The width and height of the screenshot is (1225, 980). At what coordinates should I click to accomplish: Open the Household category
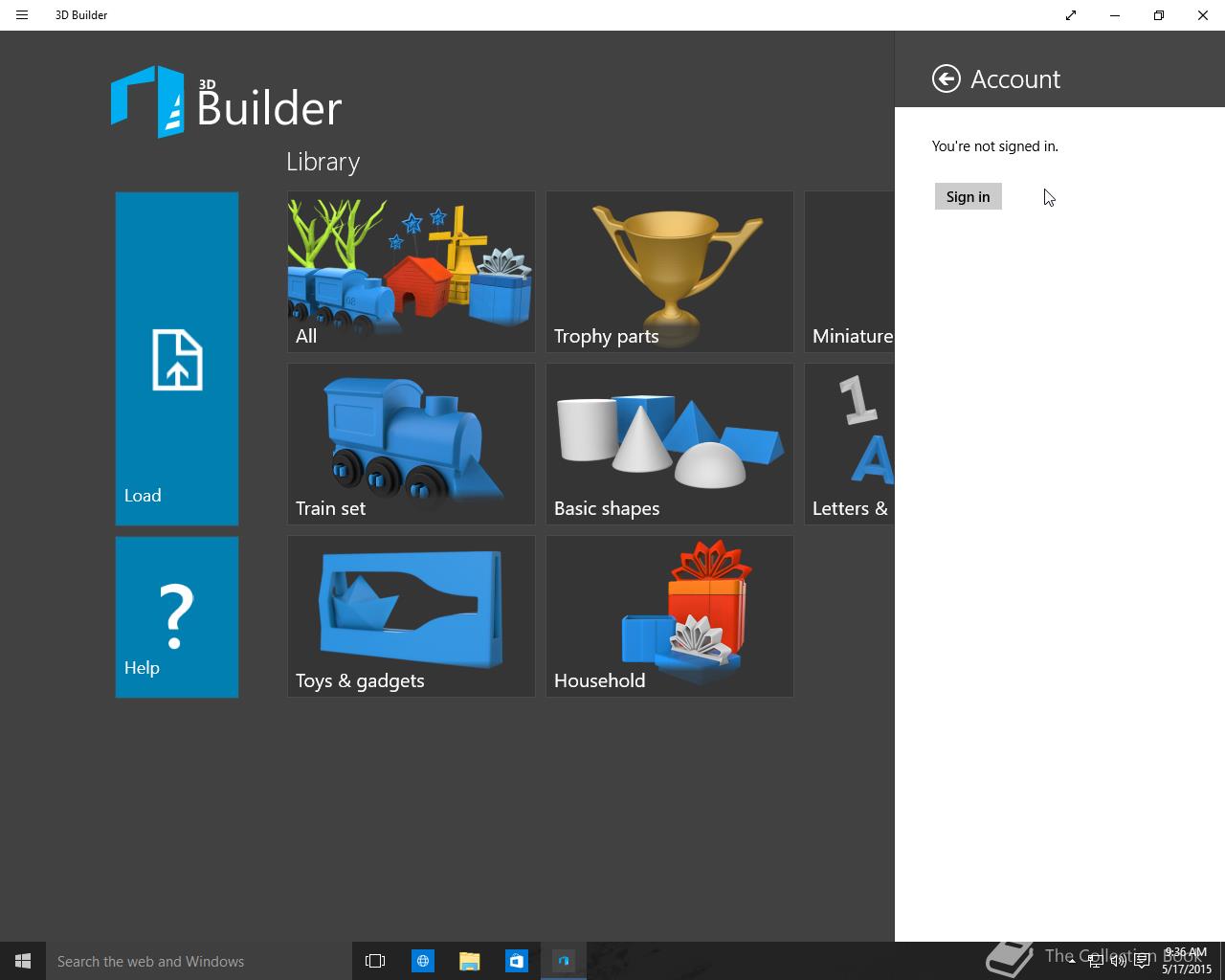tap(670, 616)
